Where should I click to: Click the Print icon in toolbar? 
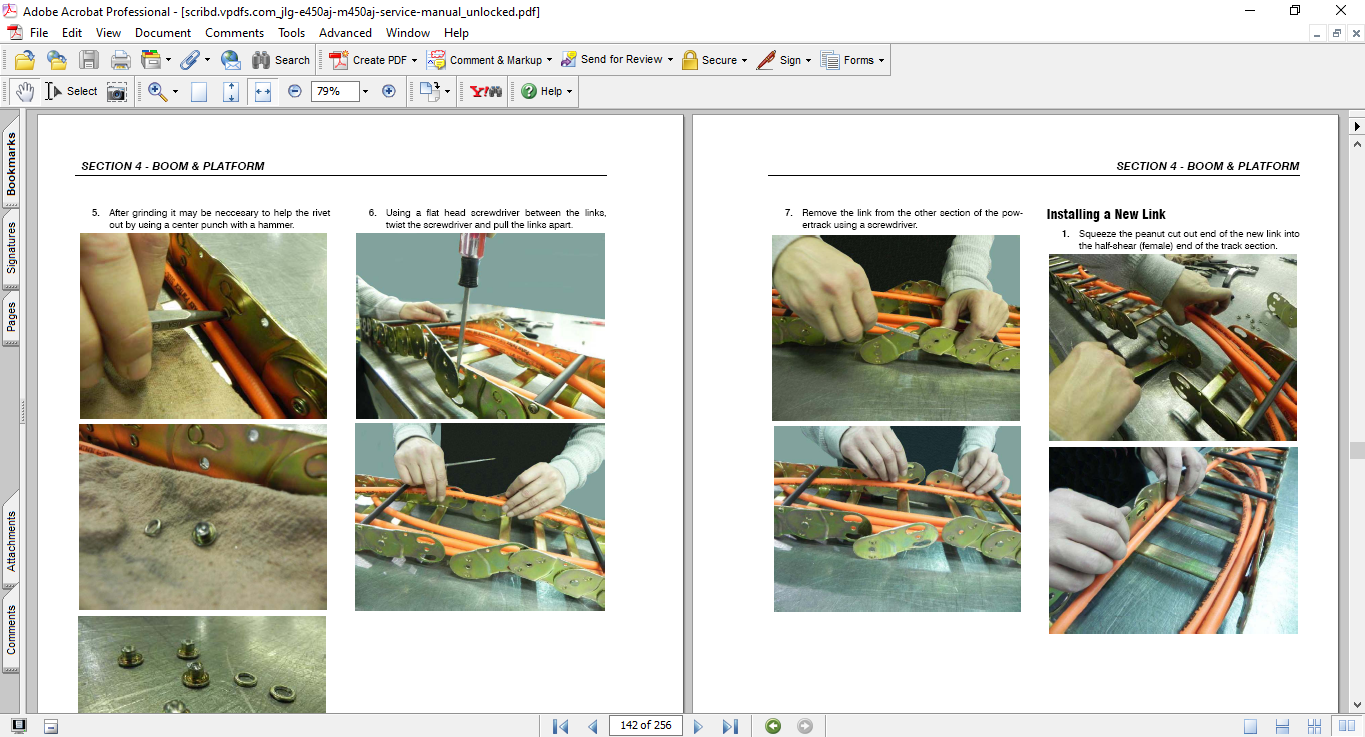(120, 60)
